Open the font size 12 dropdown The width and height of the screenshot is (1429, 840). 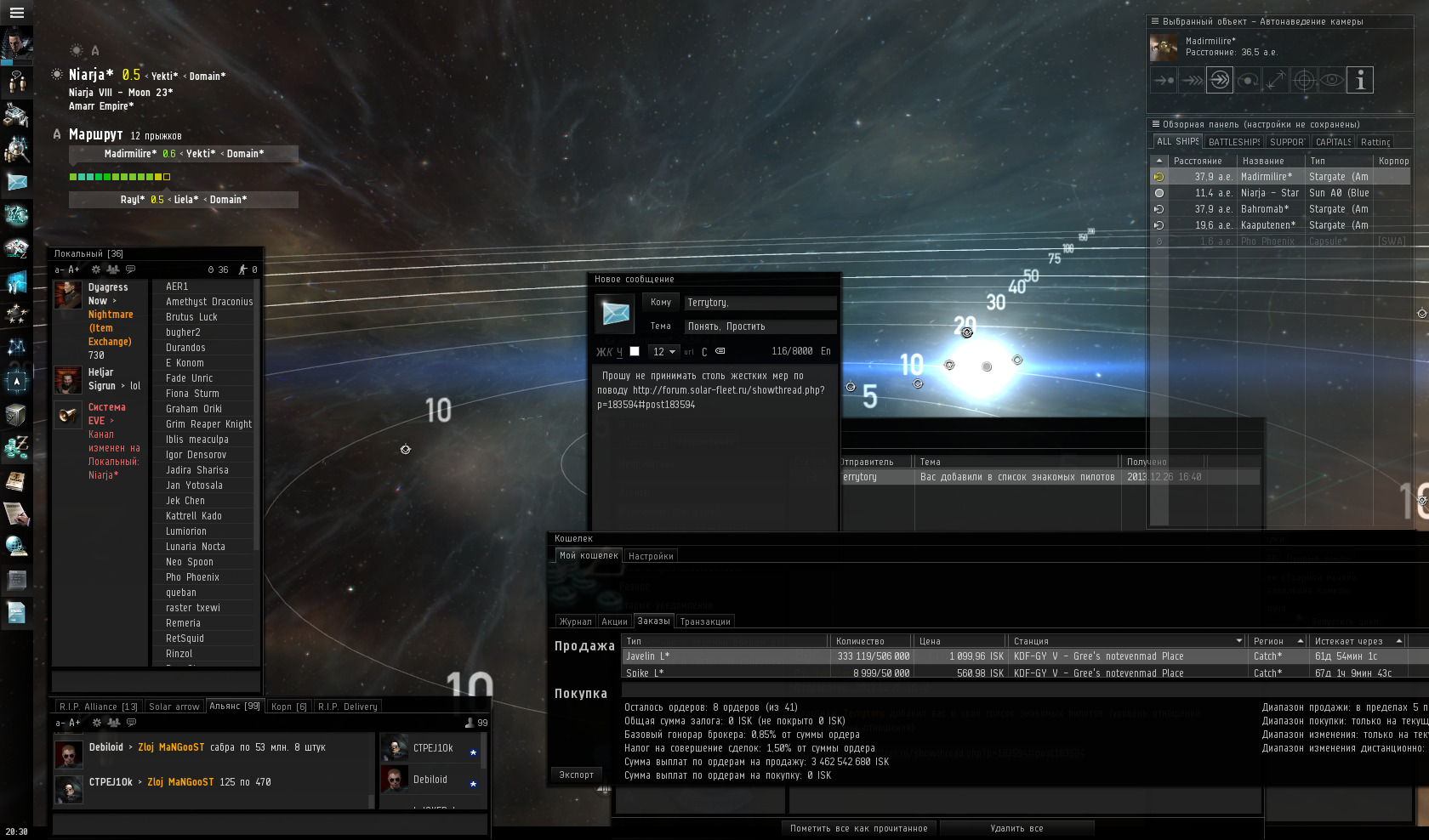point(664,351)
